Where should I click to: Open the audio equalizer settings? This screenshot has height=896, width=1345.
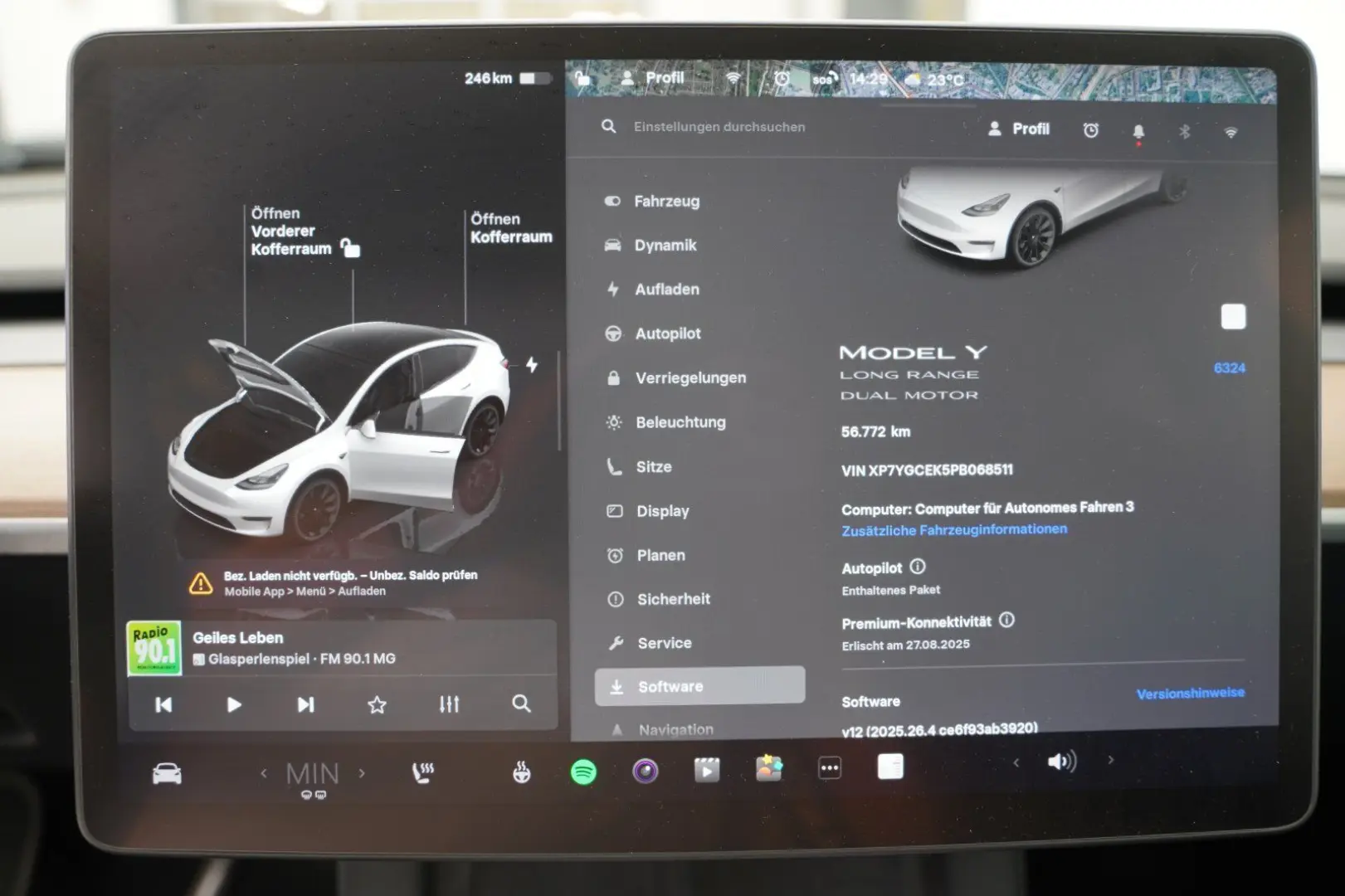[449, 704]
